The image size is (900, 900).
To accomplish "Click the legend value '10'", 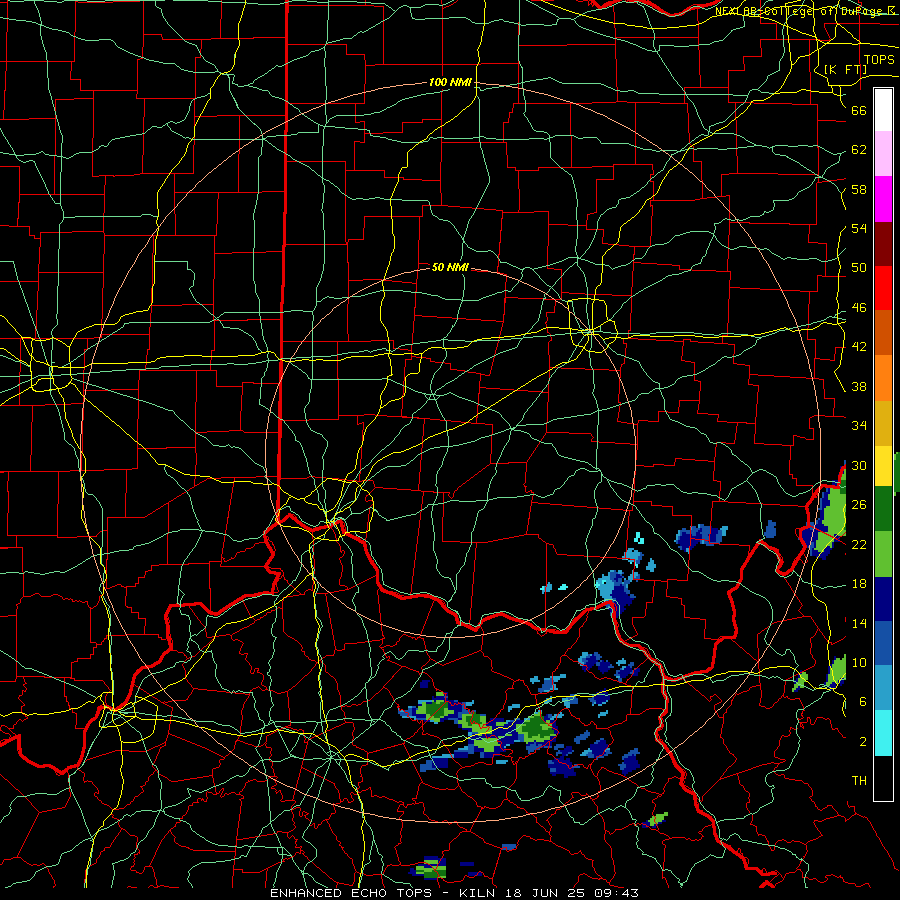I will pyautogui.click(x=859, y=662).
